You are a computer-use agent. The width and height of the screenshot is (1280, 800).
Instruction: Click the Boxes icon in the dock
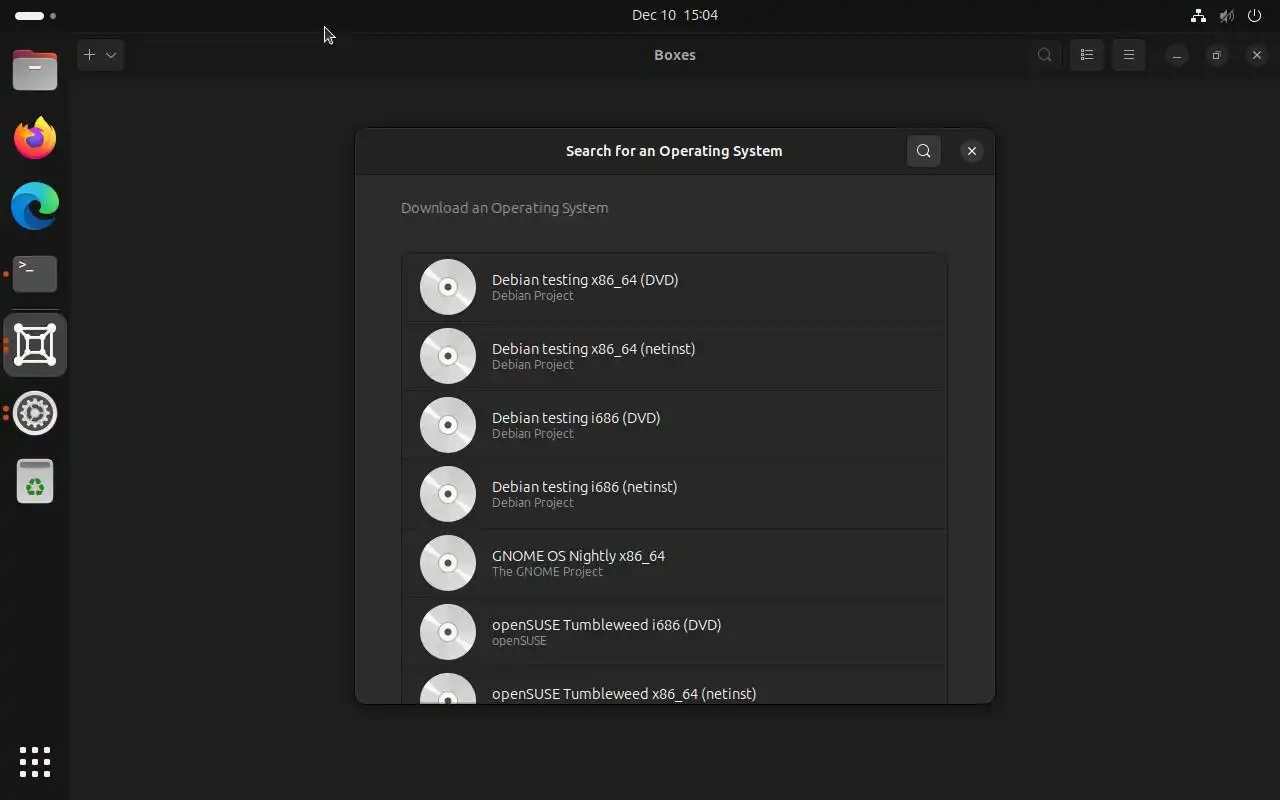pos(35,345)
